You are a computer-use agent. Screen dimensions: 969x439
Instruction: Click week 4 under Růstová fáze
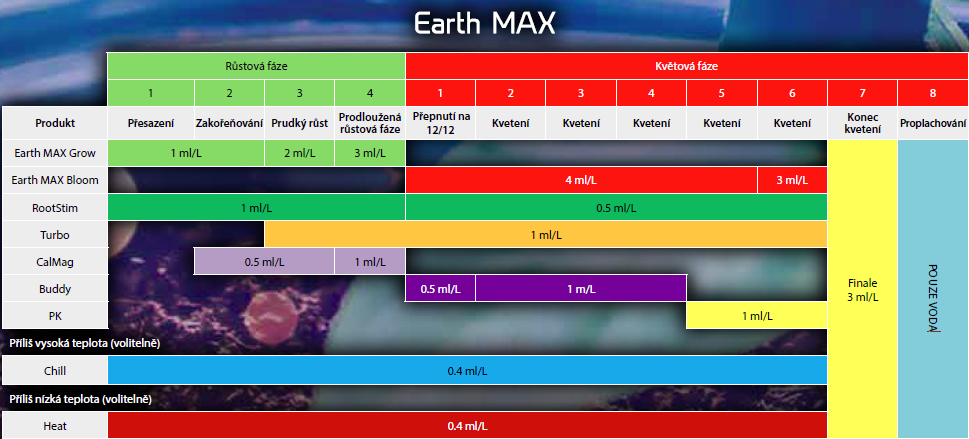pyautogui.click(x=370, y=93)
